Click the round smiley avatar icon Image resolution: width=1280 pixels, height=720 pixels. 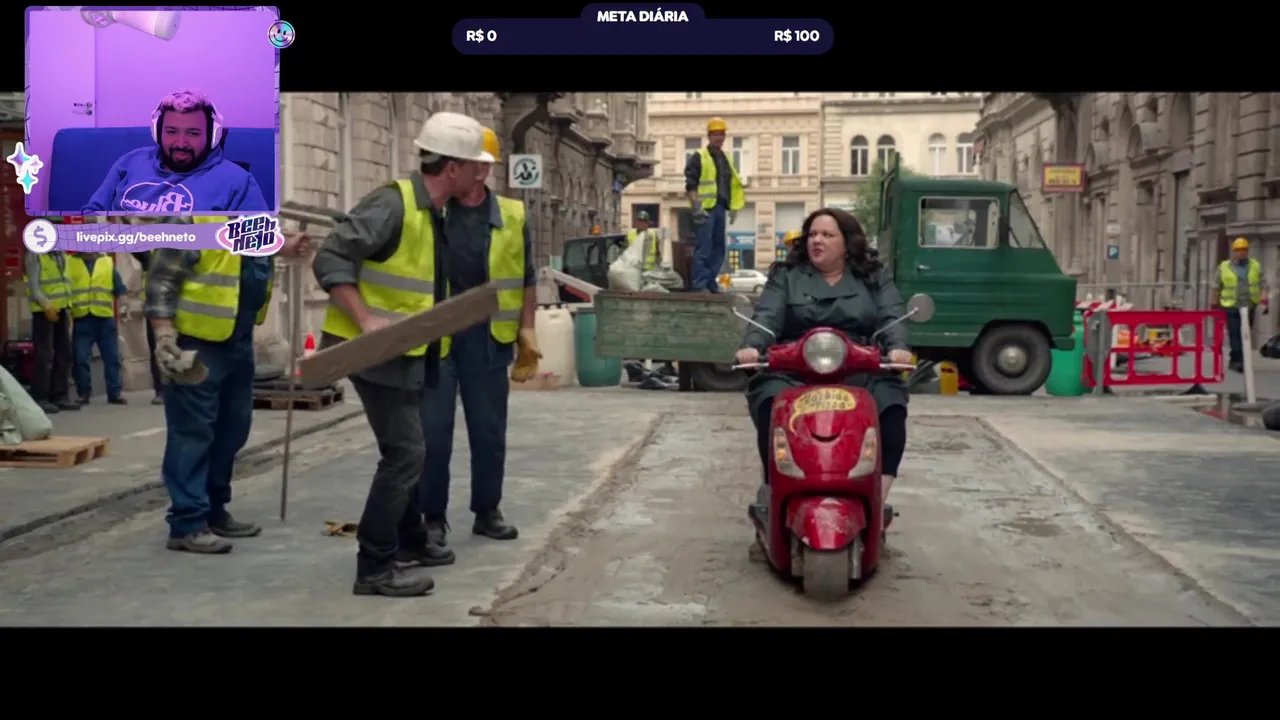tap(281, 34)
